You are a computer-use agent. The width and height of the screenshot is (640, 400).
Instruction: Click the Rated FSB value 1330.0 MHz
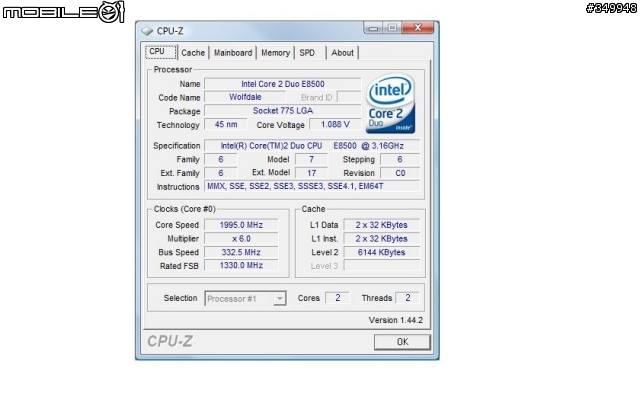pos(241,265)
